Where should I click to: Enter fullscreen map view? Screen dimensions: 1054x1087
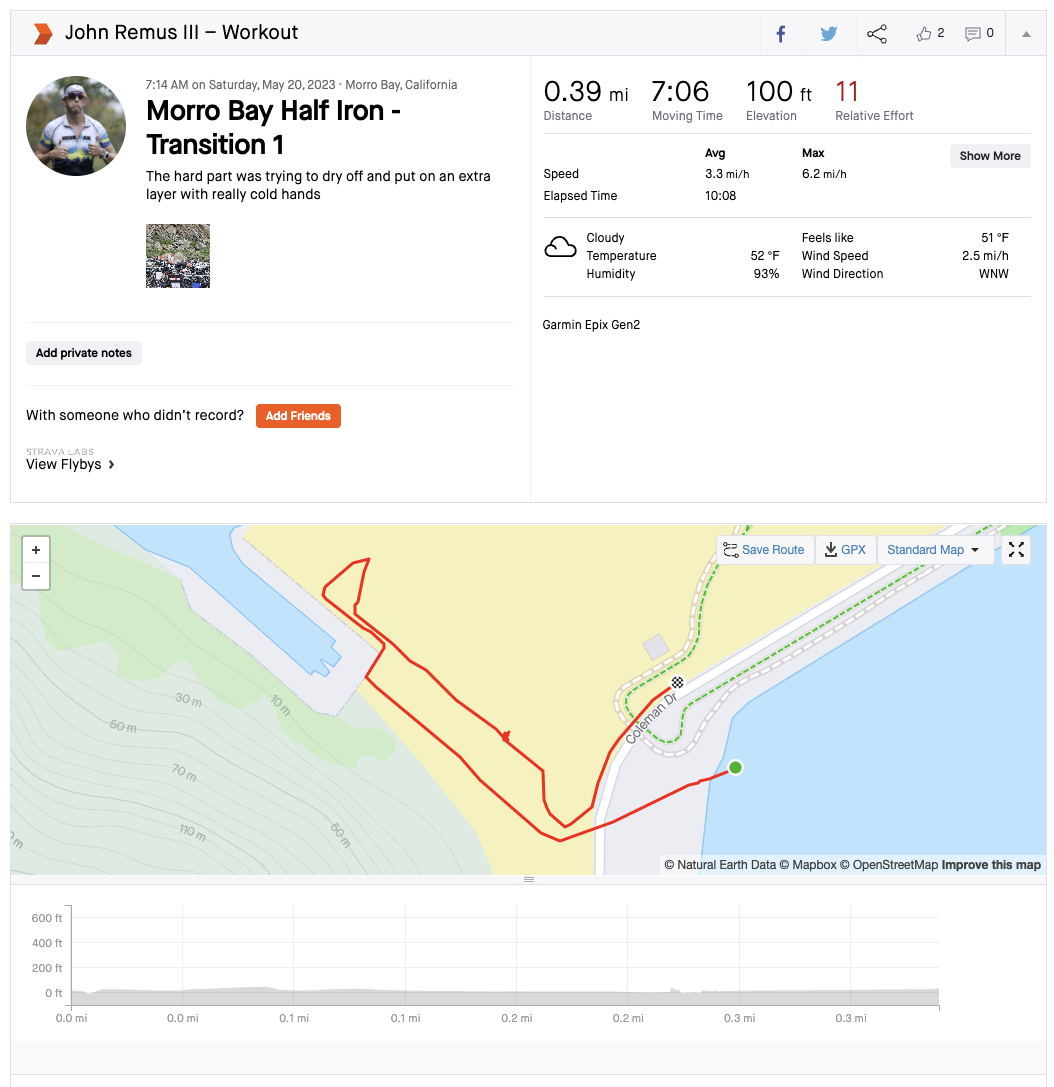1016,550
